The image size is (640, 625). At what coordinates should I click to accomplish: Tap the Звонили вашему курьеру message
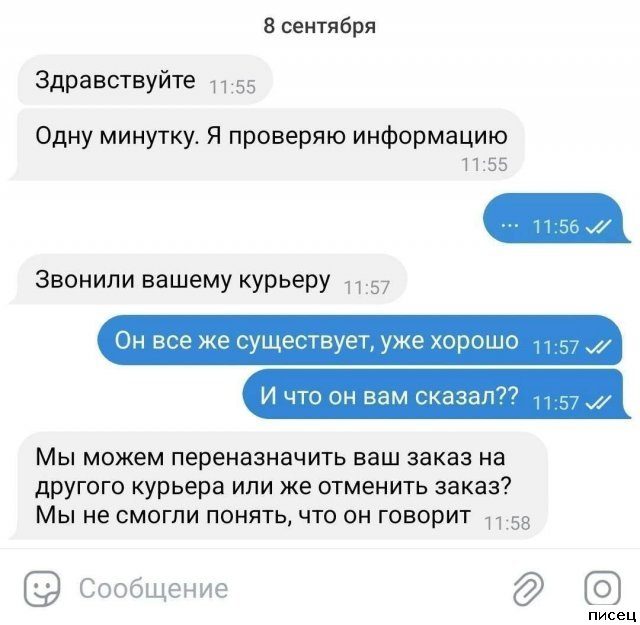(208, 279)
